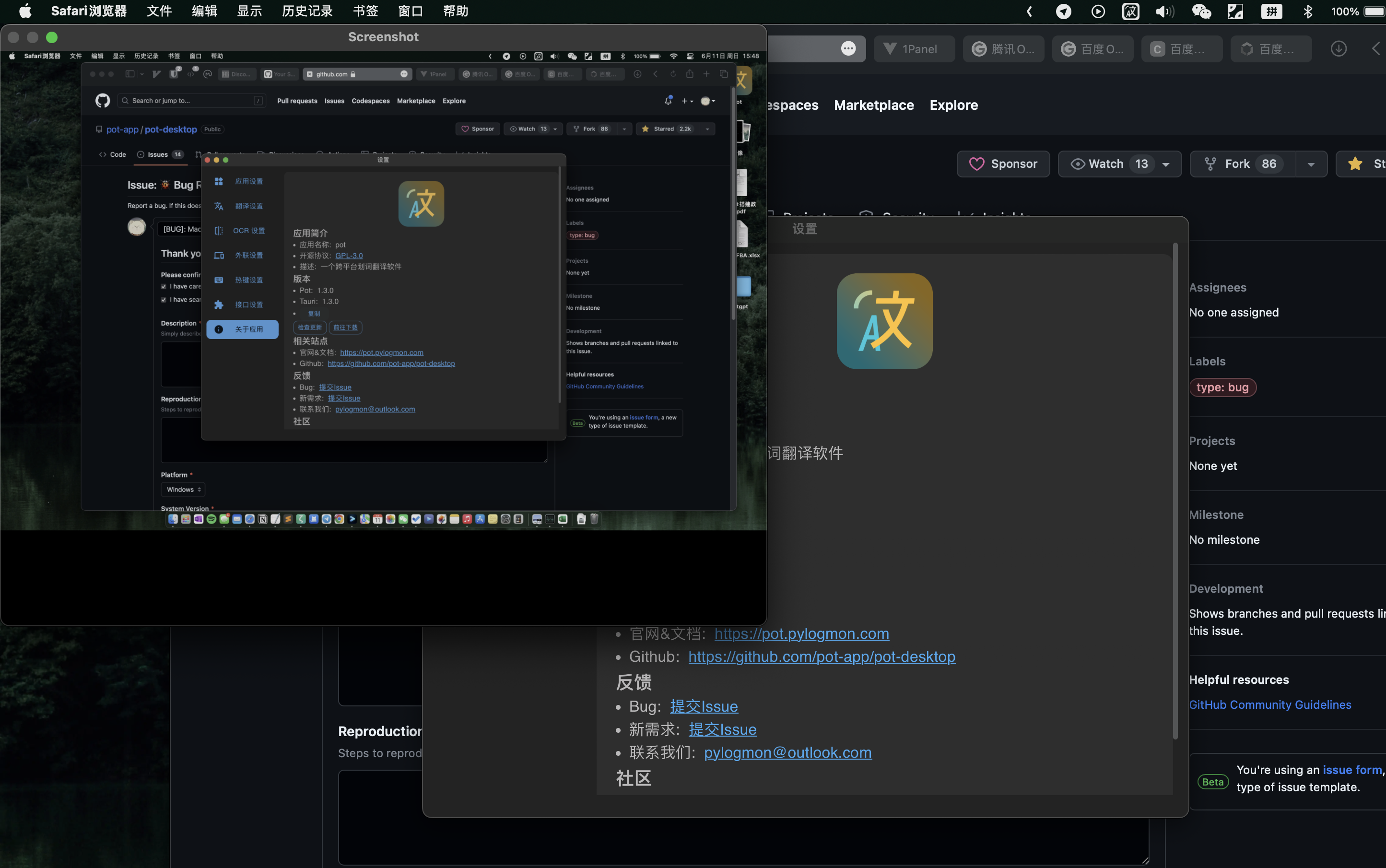Click the left chevron in menu bar
Image resolution: width=1386 pixels, height=868 pixels.
click(x=1029, y=12)
